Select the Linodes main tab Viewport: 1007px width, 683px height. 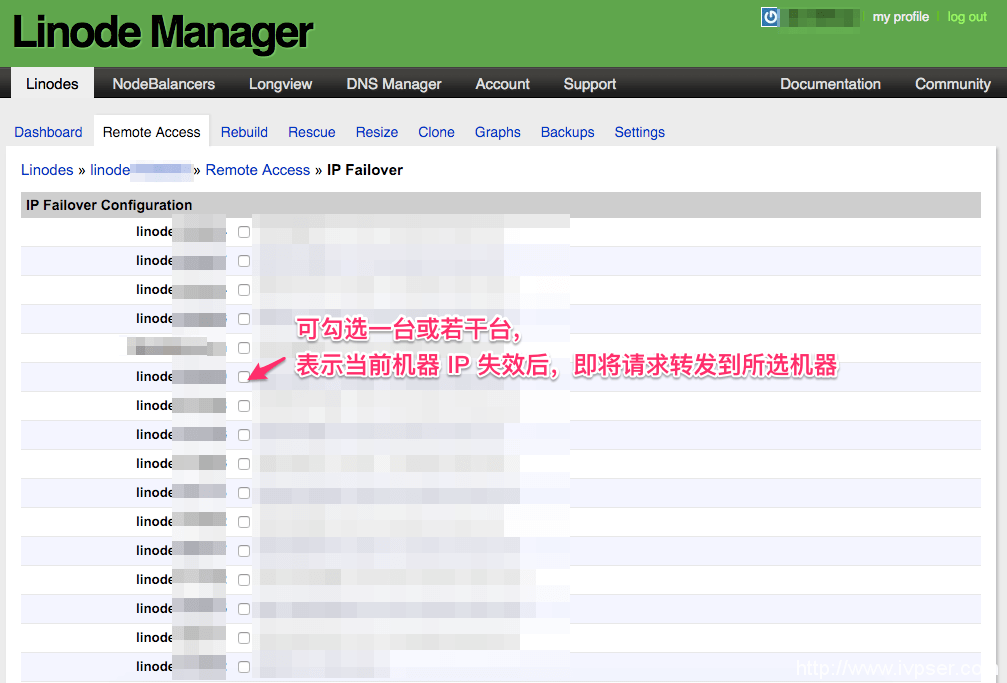[52, 84]
